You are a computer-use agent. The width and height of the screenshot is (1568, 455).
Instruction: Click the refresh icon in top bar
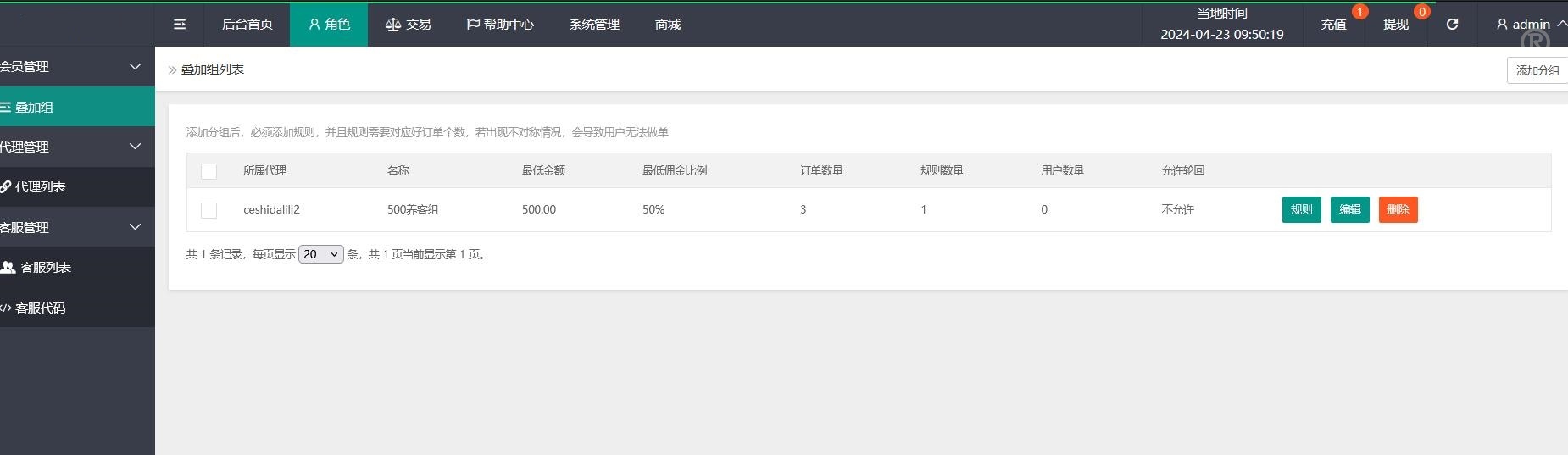click(x=1452, y=25)
